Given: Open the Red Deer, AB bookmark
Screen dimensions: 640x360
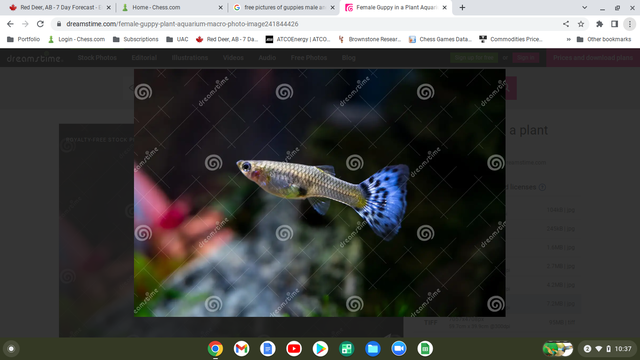Looking at the screenshot, I should point(227,39).
